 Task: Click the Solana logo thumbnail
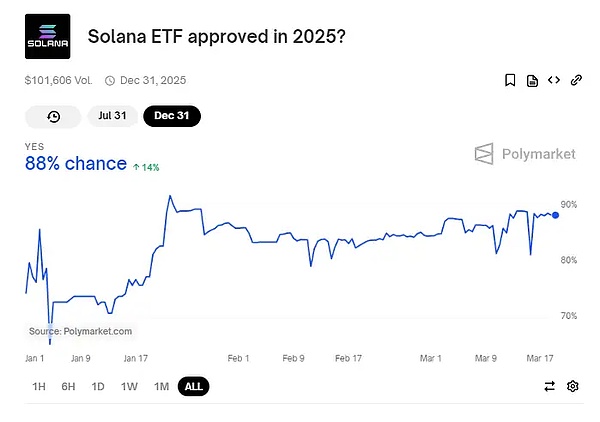click(x=47, y=37)
